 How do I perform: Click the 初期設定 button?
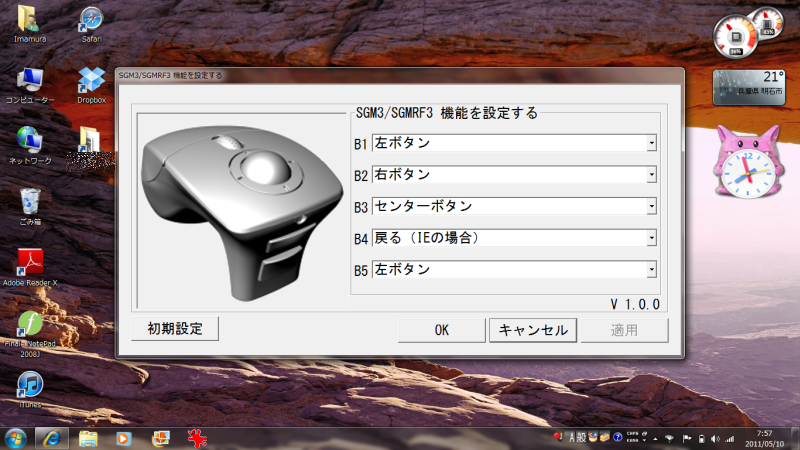[175, 329]
